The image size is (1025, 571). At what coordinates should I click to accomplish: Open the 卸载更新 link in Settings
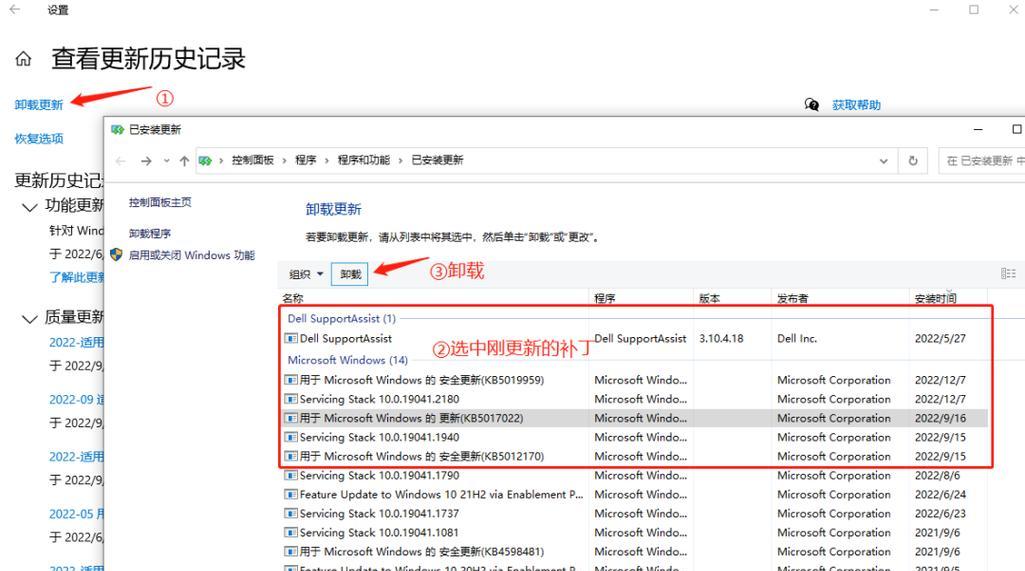(39, 105)
